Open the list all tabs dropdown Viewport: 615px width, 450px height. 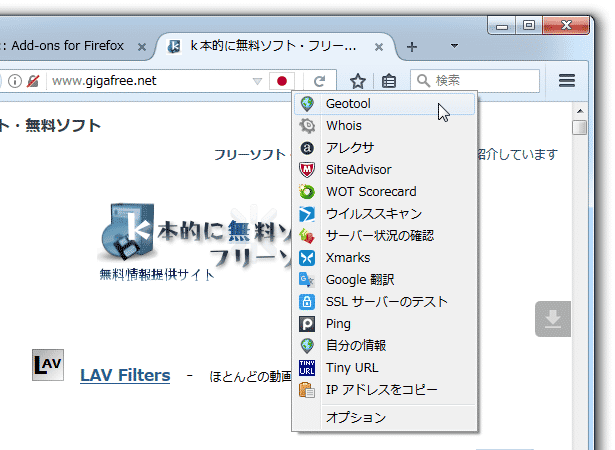pos(454,46)
